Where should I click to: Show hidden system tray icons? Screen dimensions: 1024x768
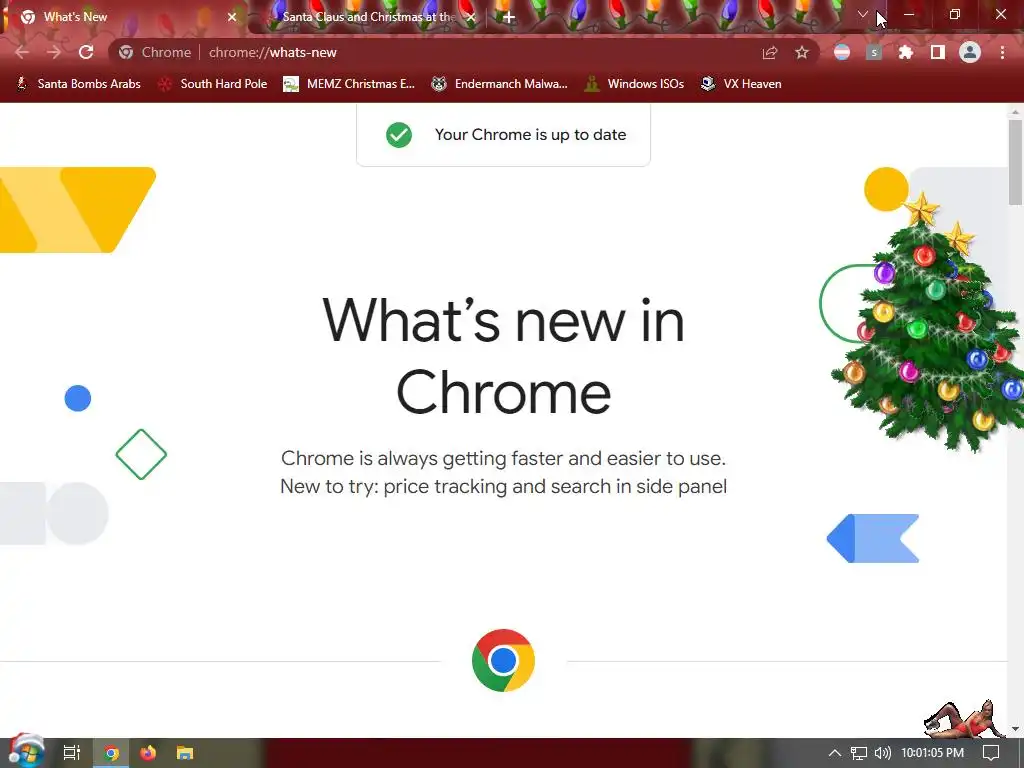[x=835, y=753]
